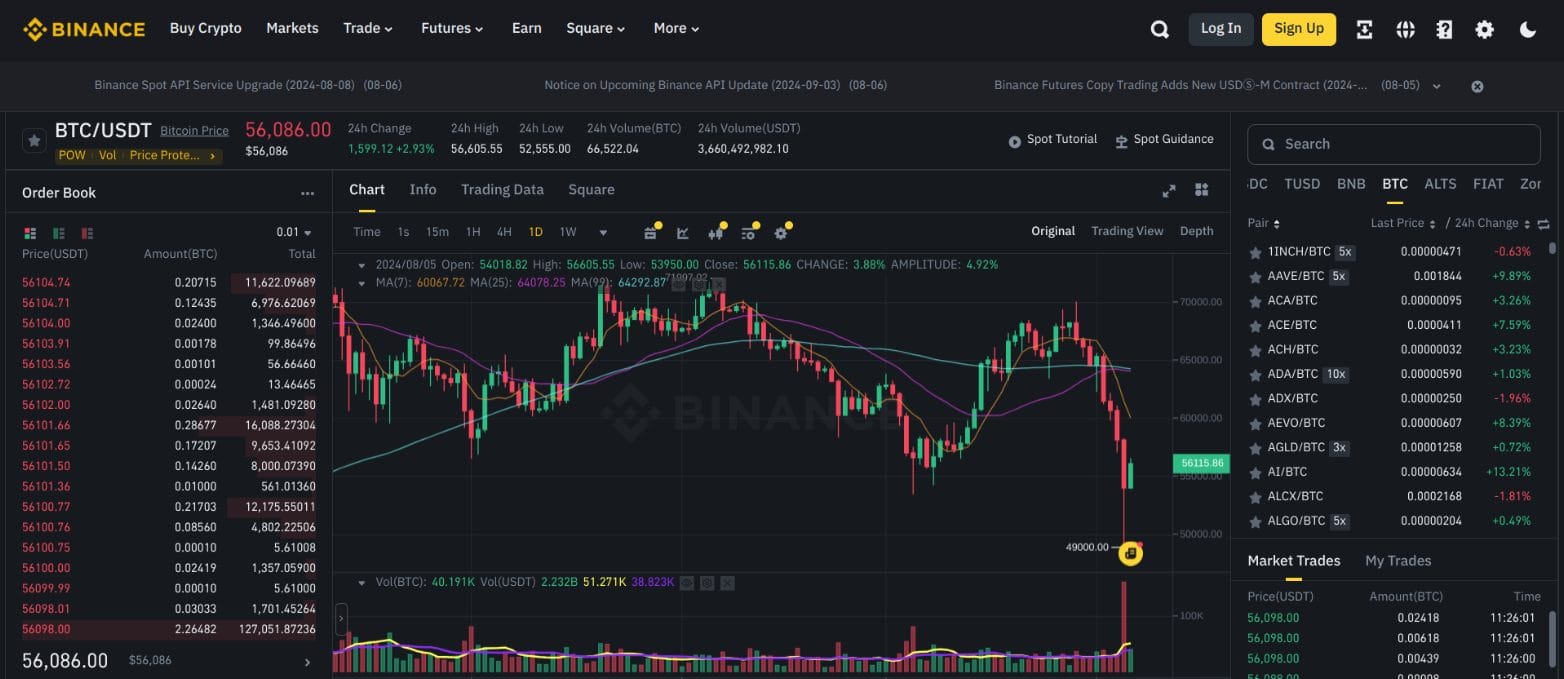Open the download app icon
The image size is (1564, 679).
[1364, 29]
